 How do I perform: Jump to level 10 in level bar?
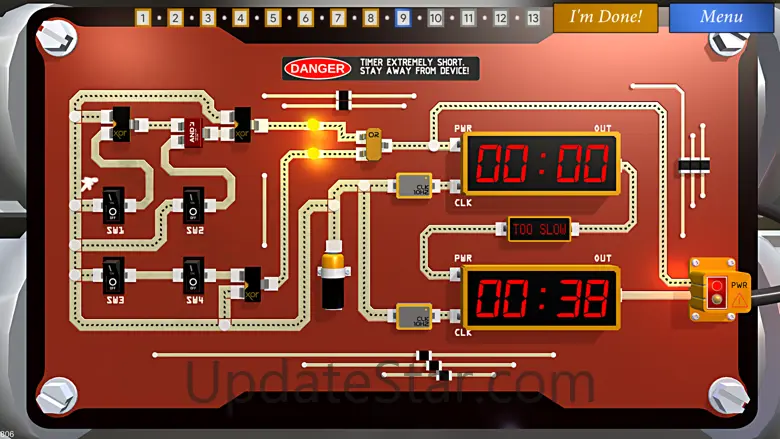(435, 18)
